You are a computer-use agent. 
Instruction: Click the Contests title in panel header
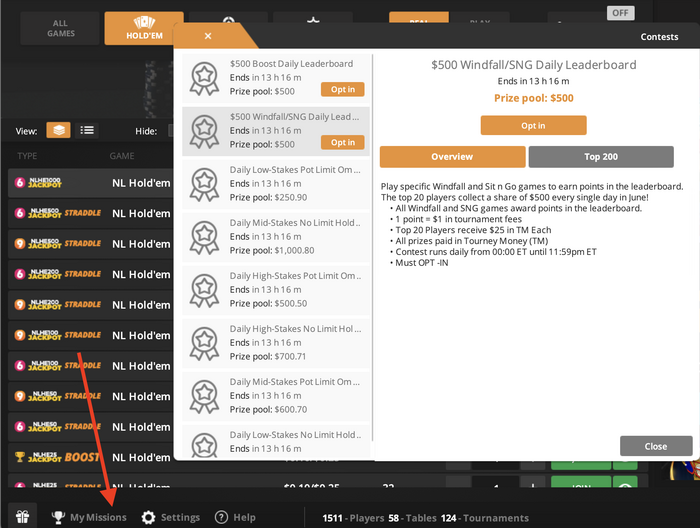(x=659, y=37)
